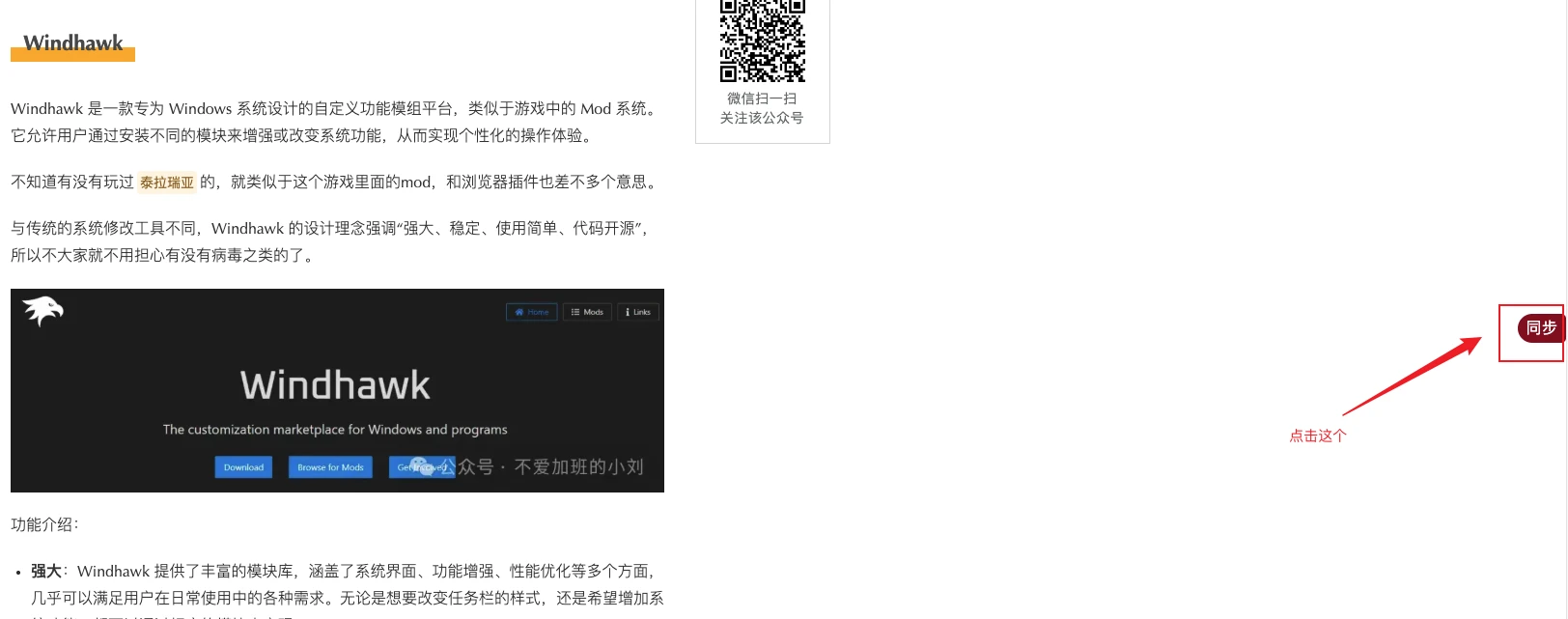This screenshot has height=619, width=1568.
Task: Click the customization marketplace tagline text
Action: pyautogui.click(x=335, y=430)
